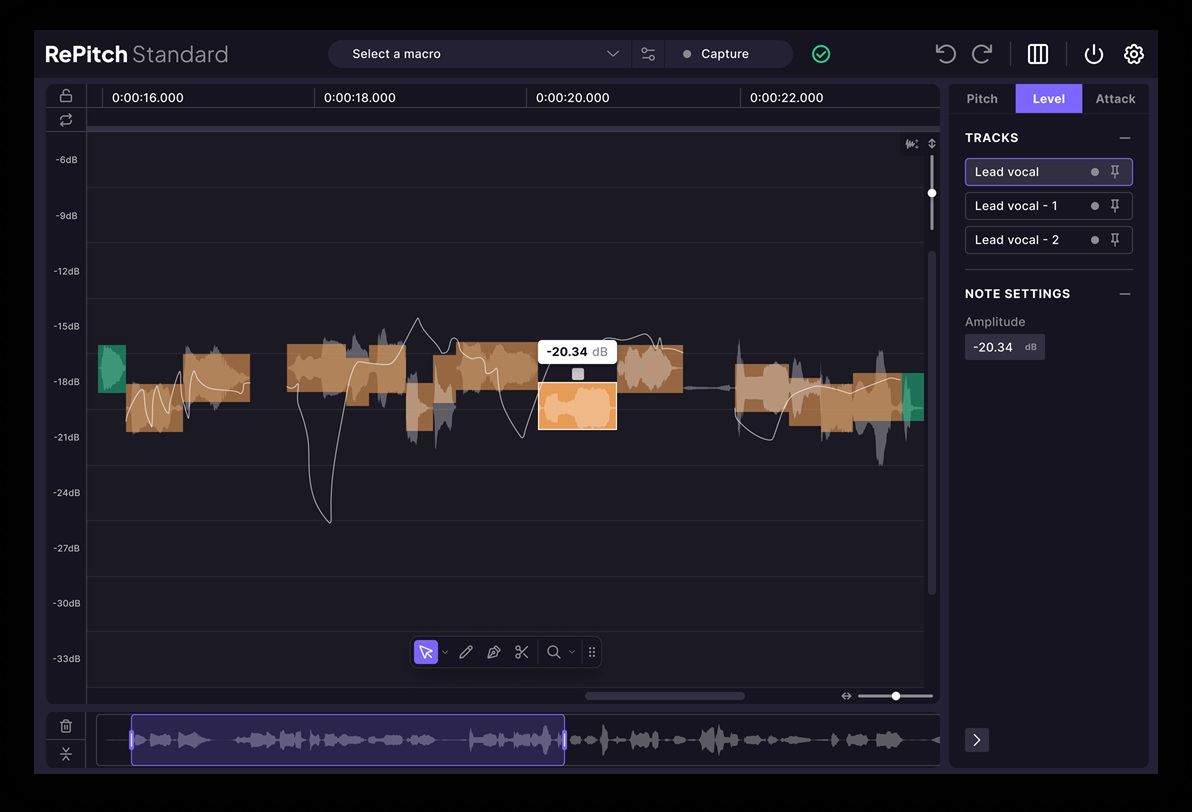Switch to the Attack tab
Image resolution: width=1192 pixels, height=812 pixels.
click(x=1114, y=99)
